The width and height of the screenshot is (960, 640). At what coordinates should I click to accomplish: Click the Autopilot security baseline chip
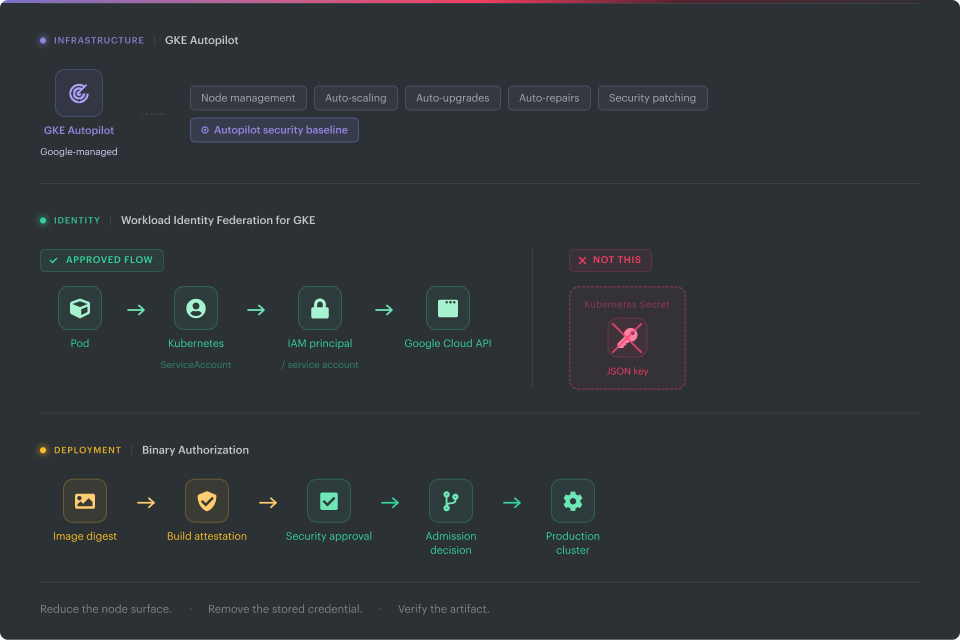[274, 130]
